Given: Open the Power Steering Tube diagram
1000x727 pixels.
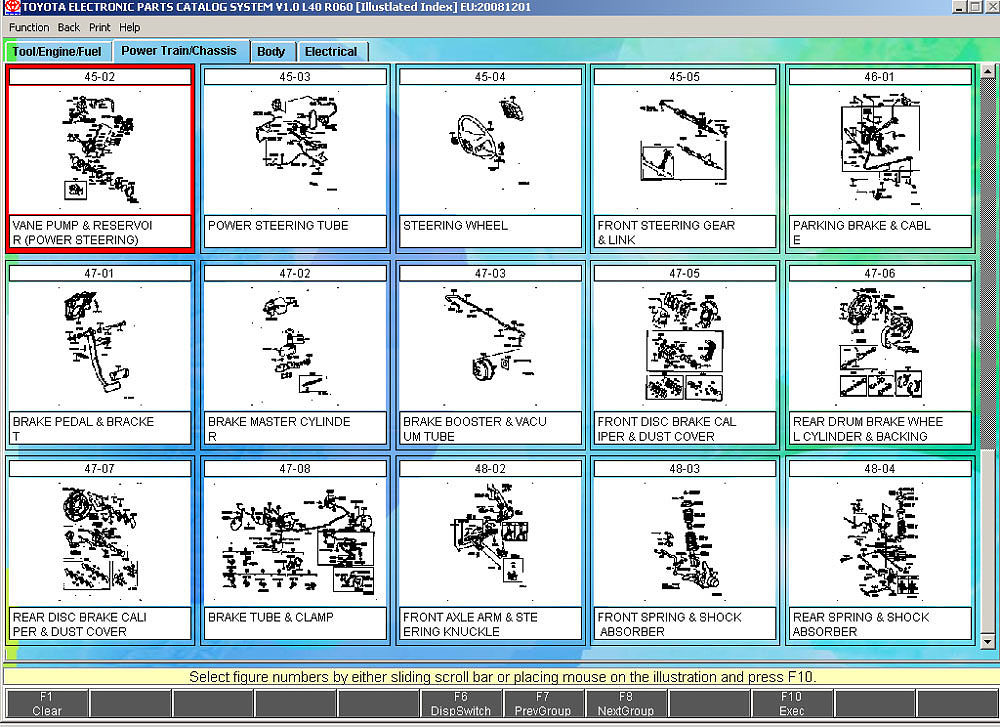Looking at the screenshot, I should pyautogui.click(x=294, y=148).
